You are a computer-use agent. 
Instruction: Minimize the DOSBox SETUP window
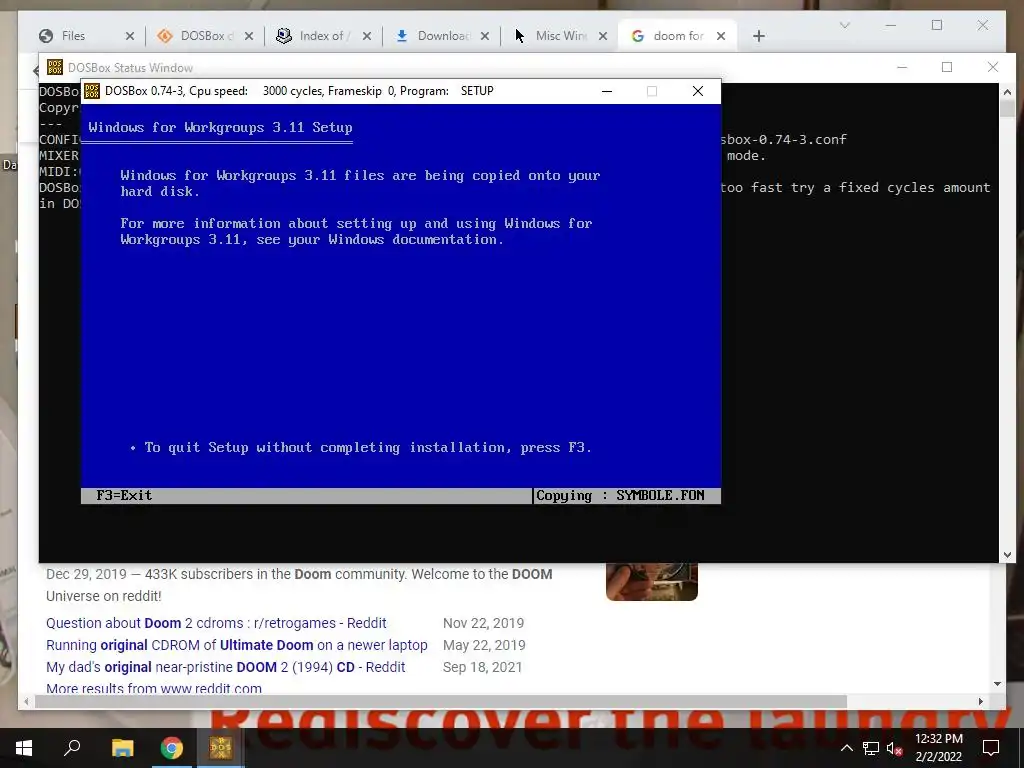click(607, 91)
